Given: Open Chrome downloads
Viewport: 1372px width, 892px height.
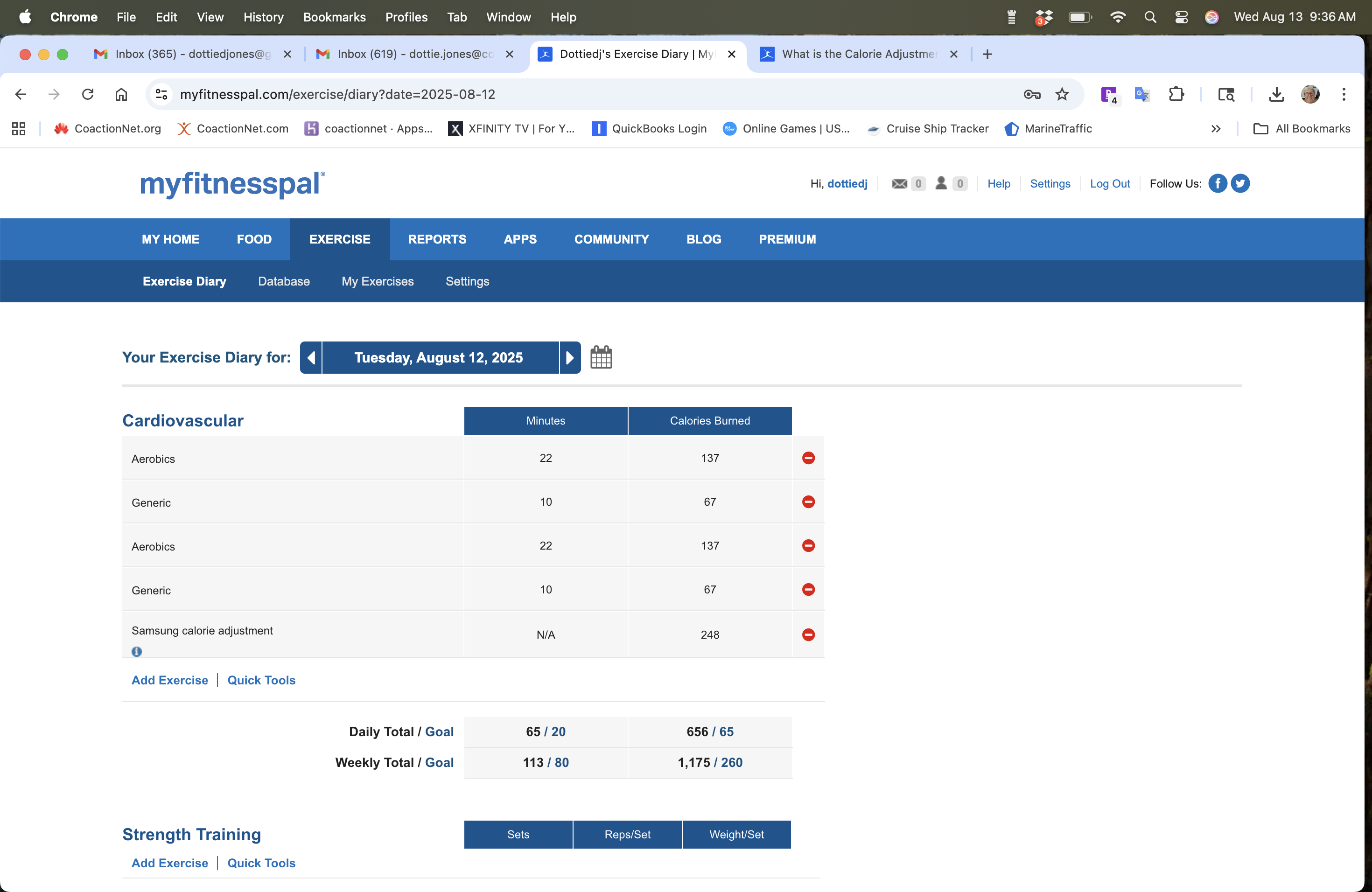Looking at the screenshot, I should coord(1276,94).
